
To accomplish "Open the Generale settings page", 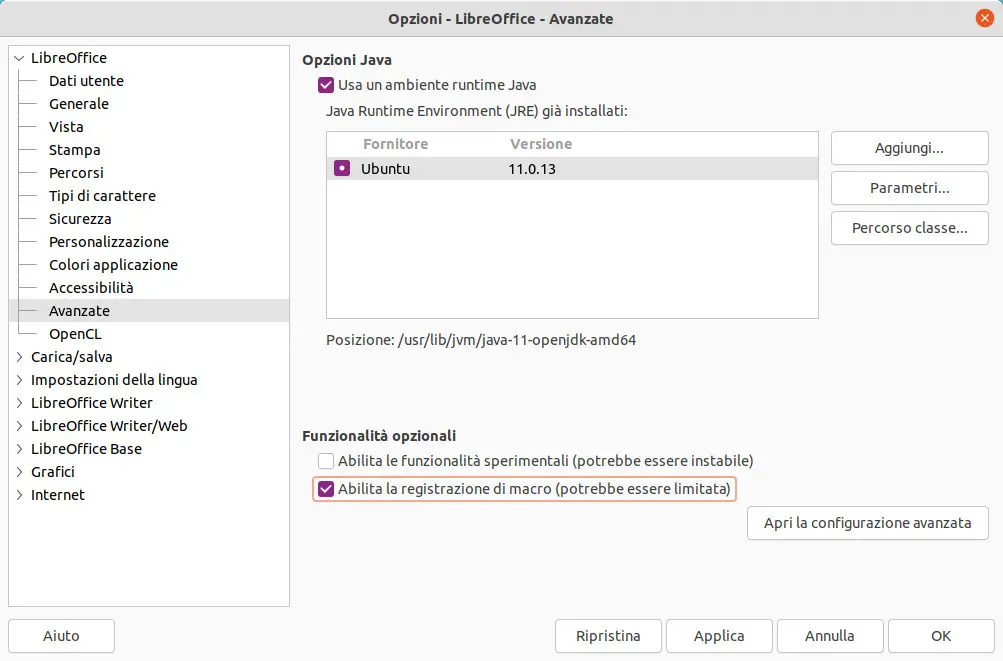I will (79, 104).
